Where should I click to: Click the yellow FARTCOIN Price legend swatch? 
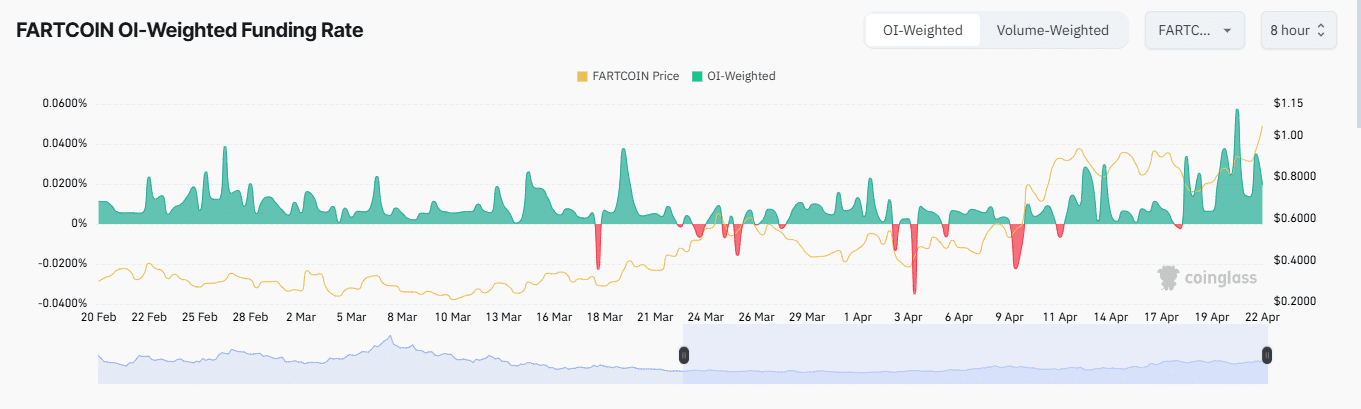[583, 76]
